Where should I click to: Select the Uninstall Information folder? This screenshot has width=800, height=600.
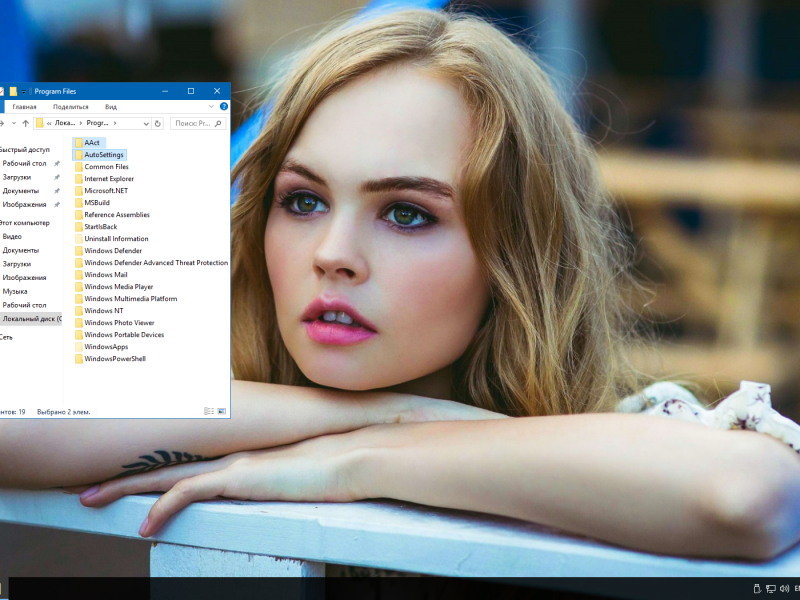(116, 239)
